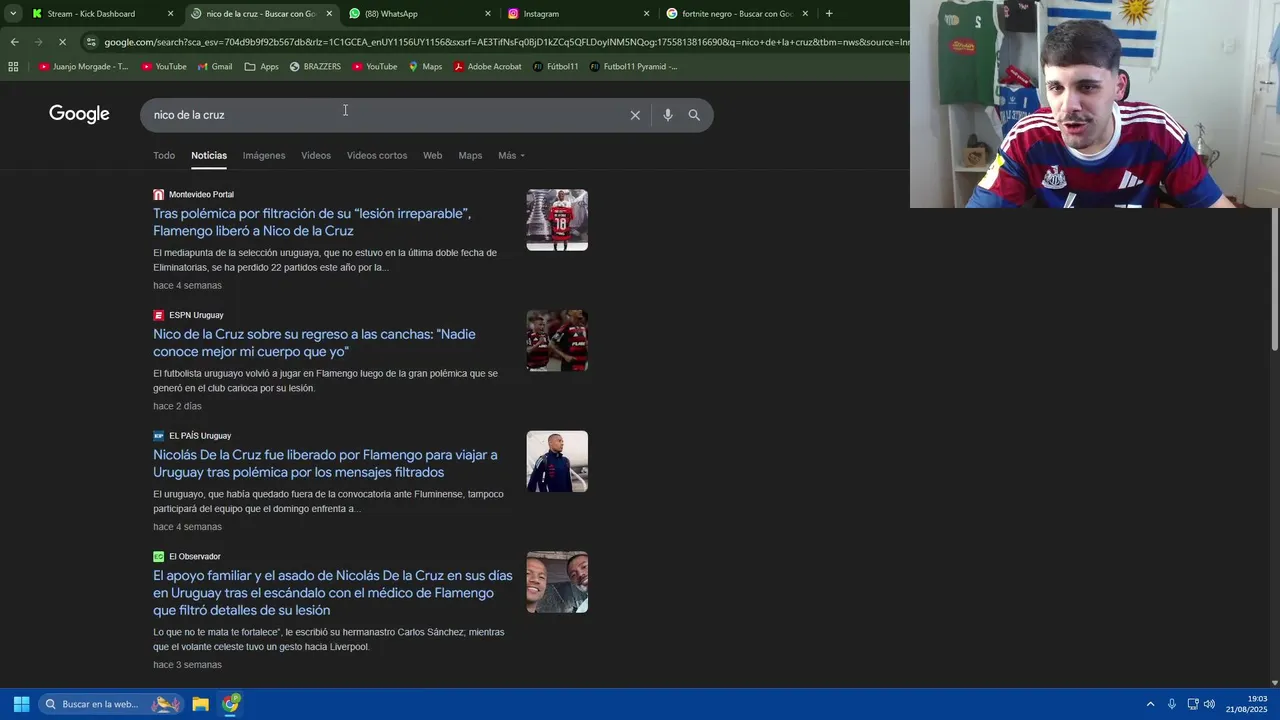Open the Chrome apps grid icon
The image size is (1280, 720).
click(x=13, y=67)
